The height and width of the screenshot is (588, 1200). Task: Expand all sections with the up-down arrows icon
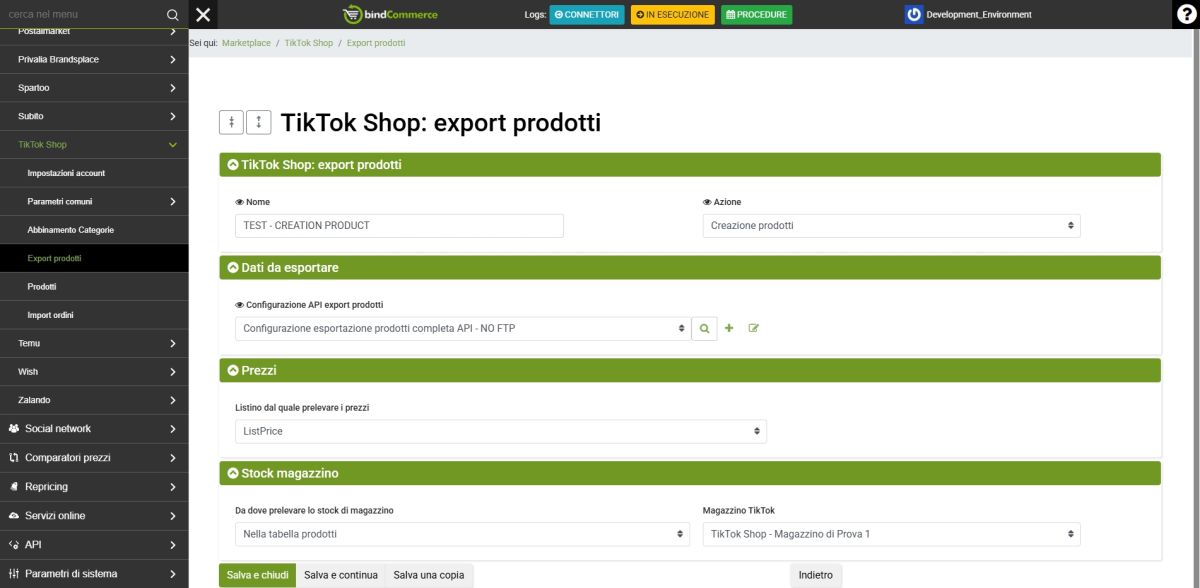pos(259,123)
